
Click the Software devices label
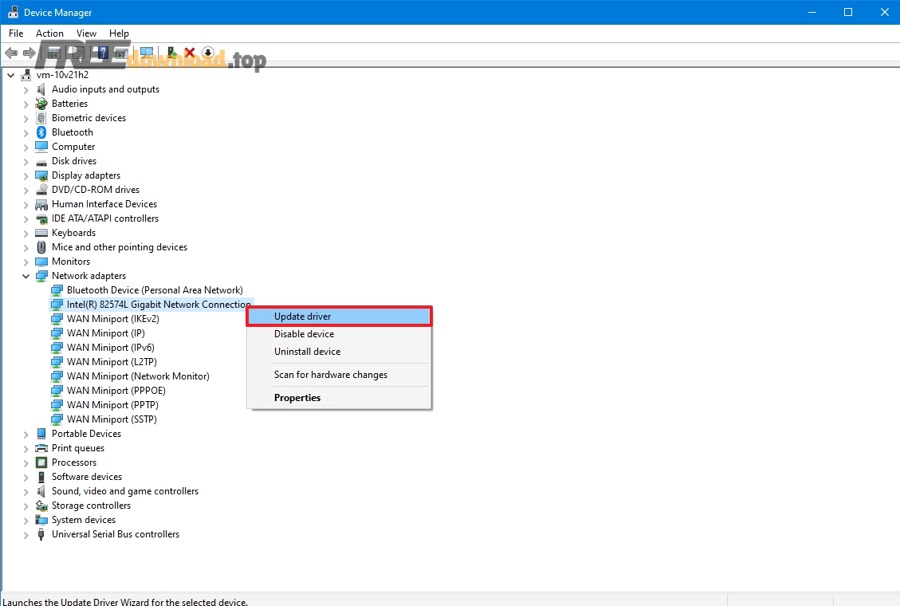(87, 476)
